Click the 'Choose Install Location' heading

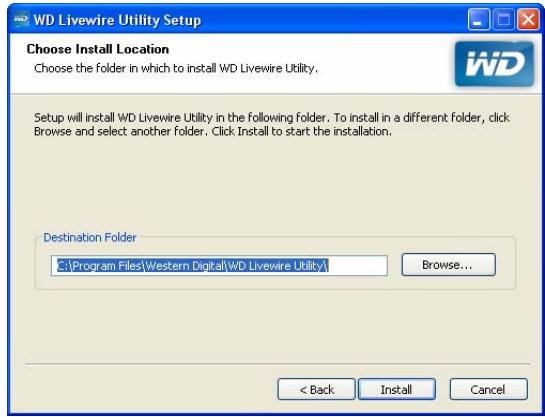coord(98,49)
